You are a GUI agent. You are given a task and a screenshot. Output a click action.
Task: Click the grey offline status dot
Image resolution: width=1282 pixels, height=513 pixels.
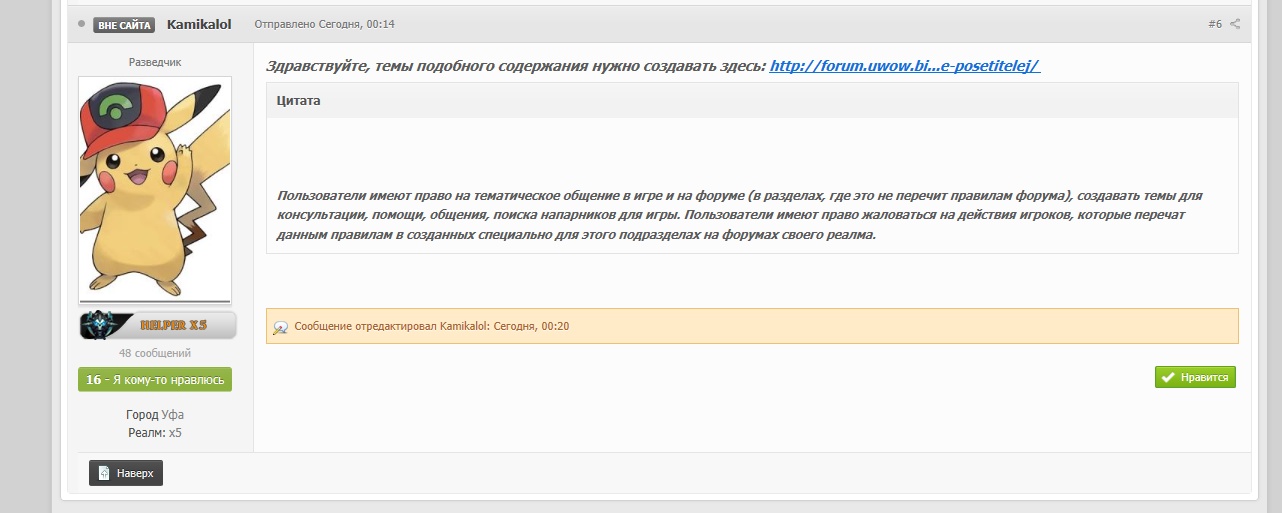pyautogui.click(x=82, y=24)
